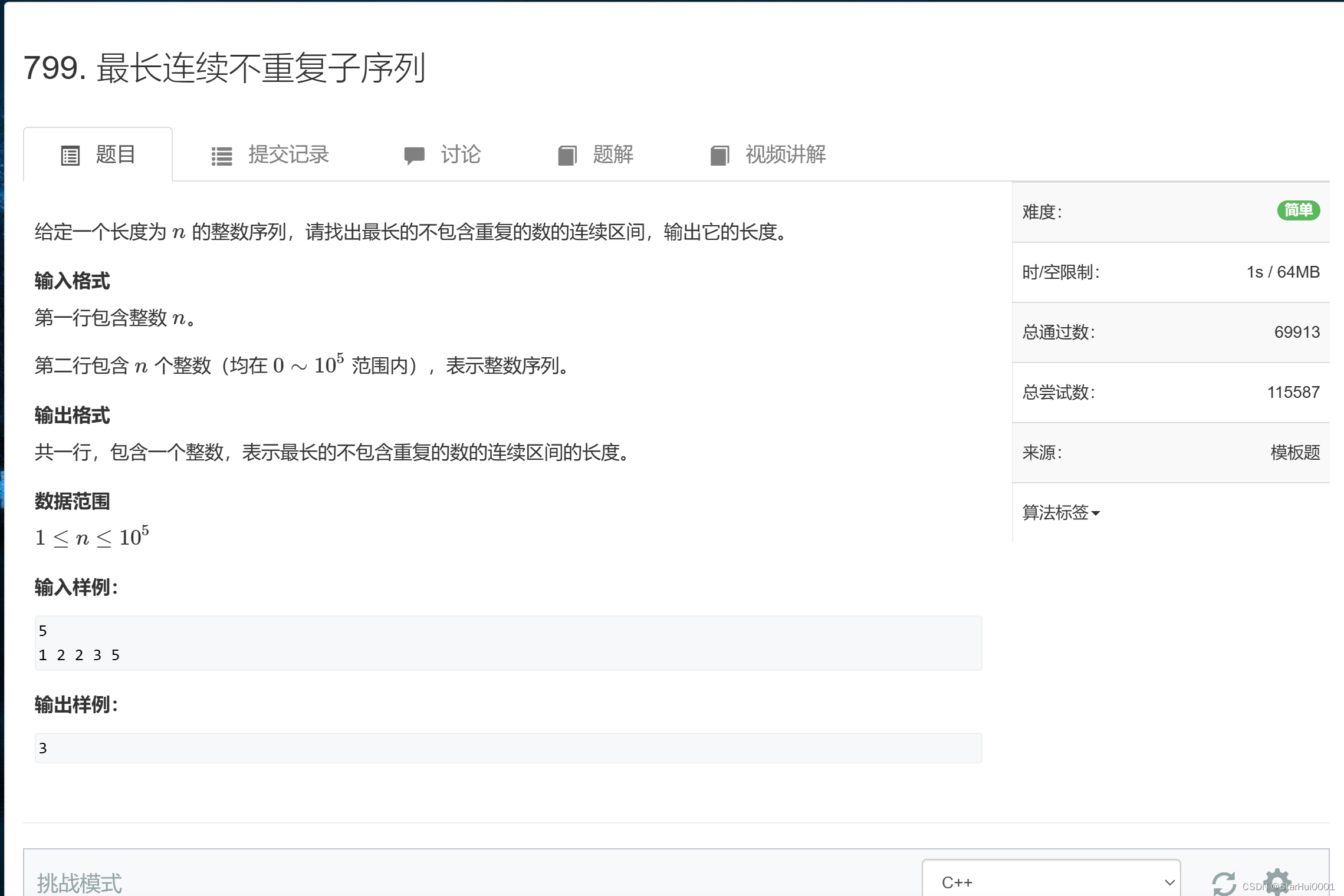Switch to the 提交记录 tab
The width and height of the screenshot is (1344, 896).
288,154
